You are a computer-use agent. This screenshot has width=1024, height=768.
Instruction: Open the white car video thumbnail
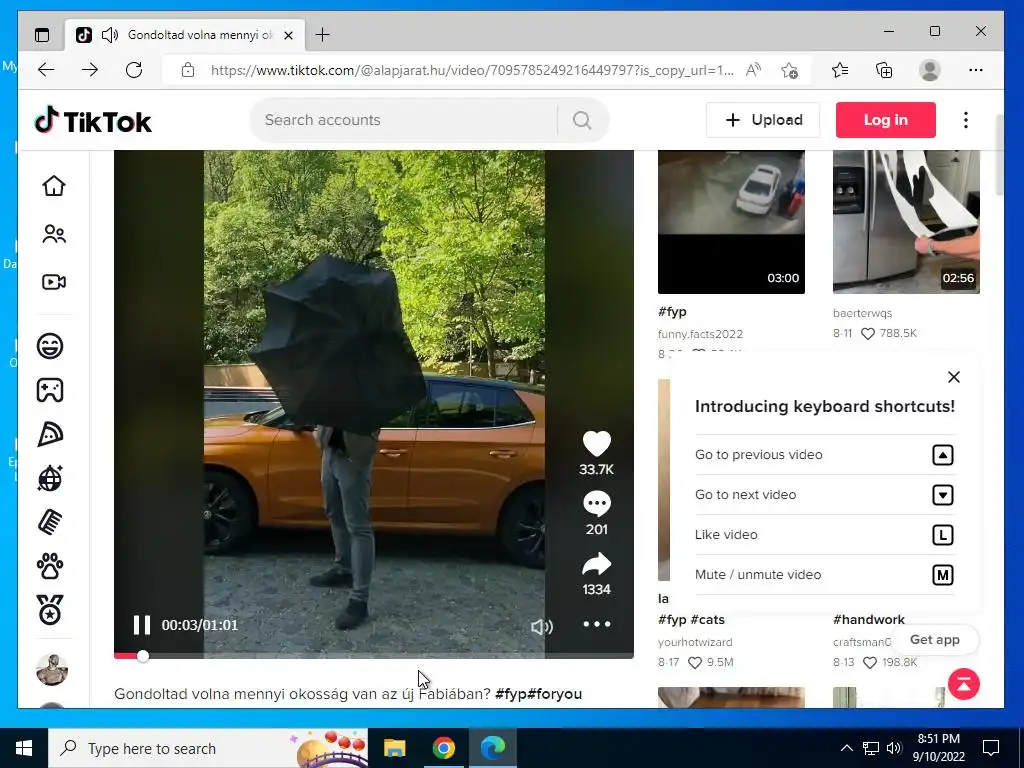pyautogui.click(x=731, y=222)
